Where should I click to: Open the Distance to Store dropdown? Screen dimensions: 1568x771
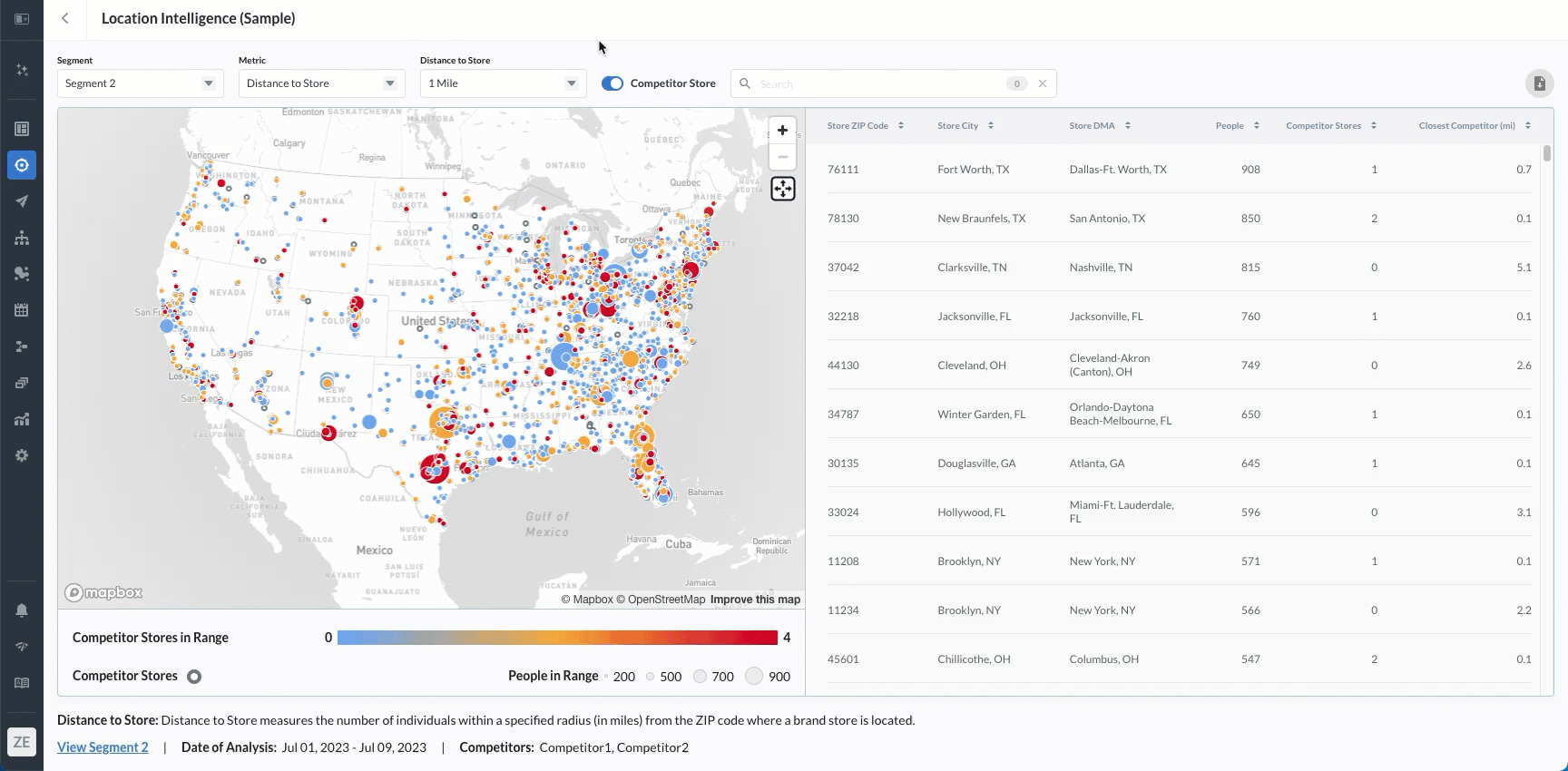point(503,83)
